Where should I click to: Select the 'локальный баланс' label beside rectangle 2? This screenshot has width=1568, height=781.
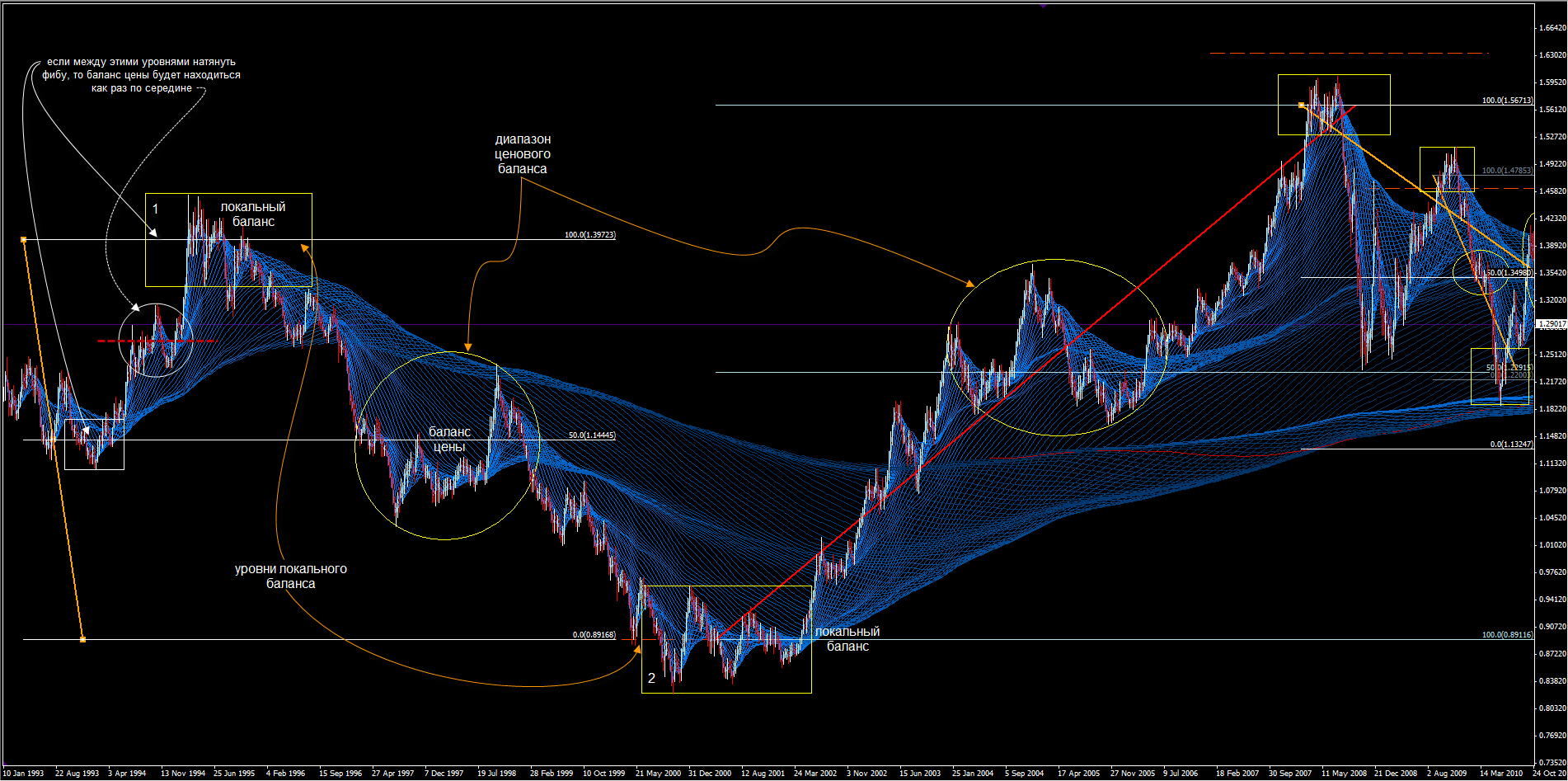pyautogui.click(x=847, y=639)
